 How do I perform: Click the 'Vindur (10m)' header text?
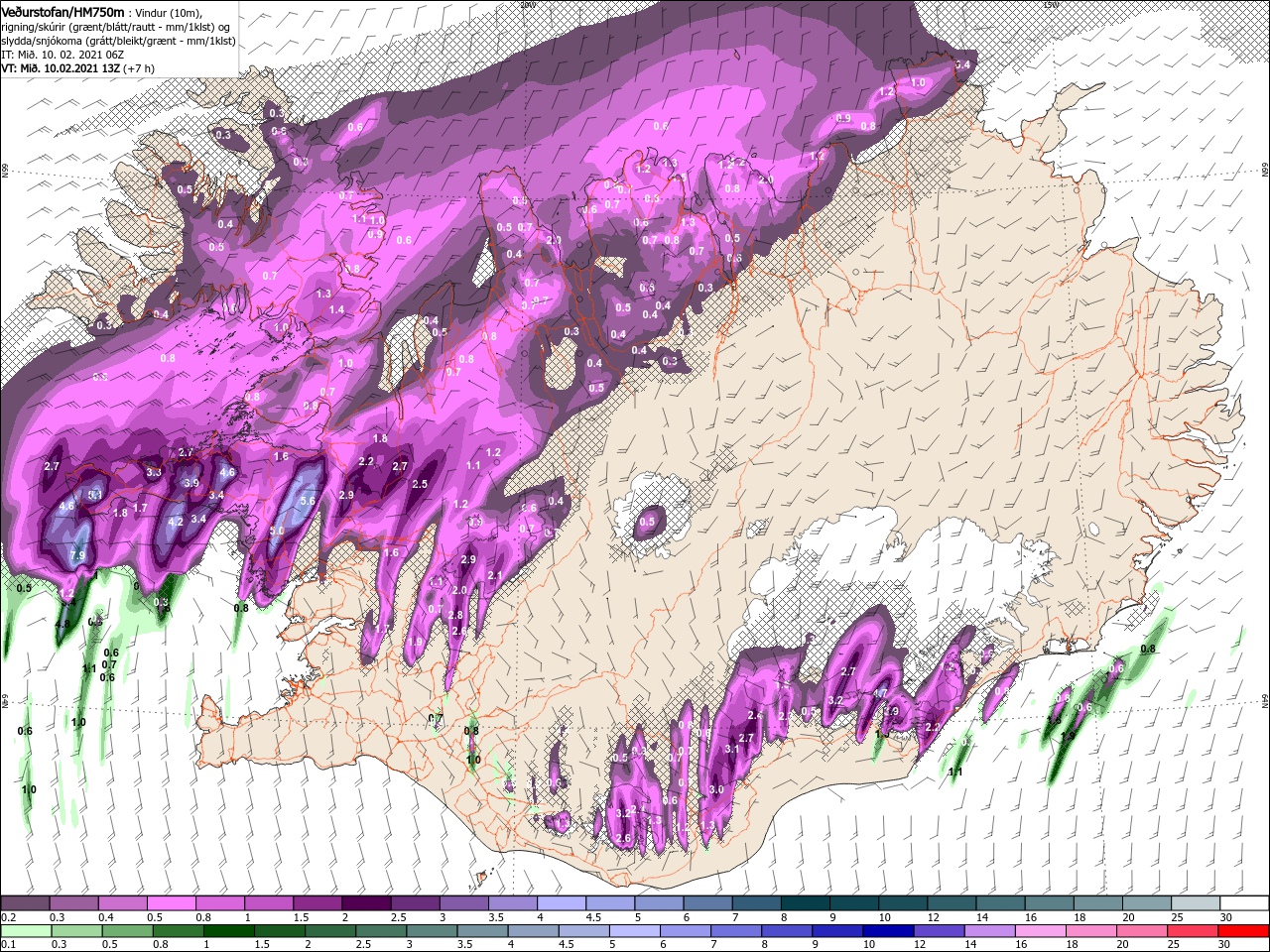[x=169, y=12]
